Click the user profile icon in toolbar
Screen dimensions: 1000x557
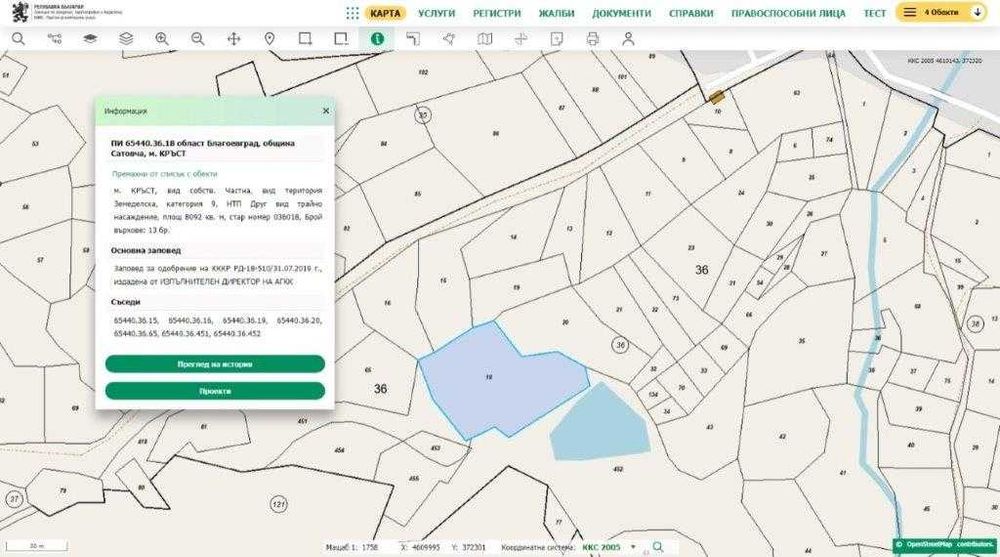629,39
